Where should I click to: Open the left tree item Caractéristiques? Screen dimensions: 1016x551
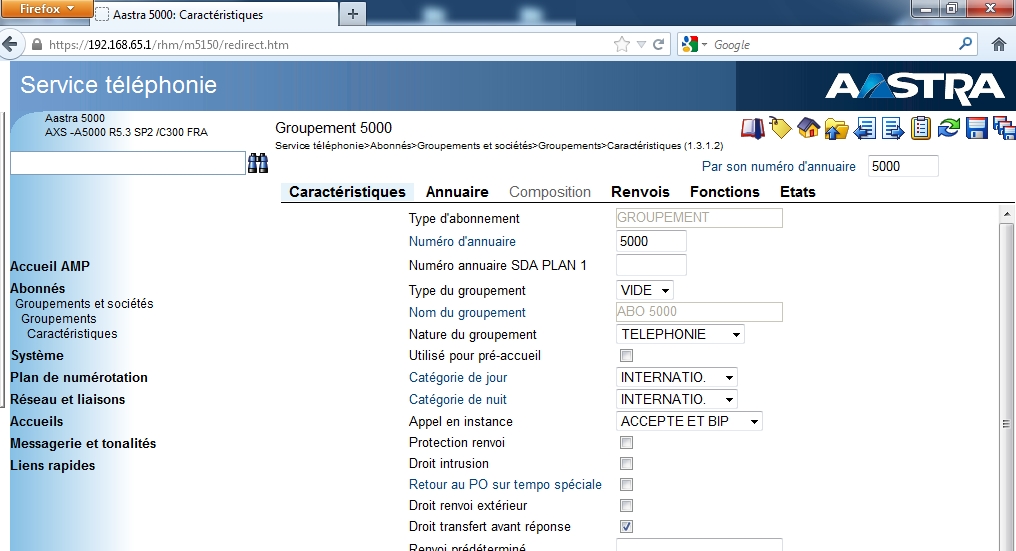point(72,333)
